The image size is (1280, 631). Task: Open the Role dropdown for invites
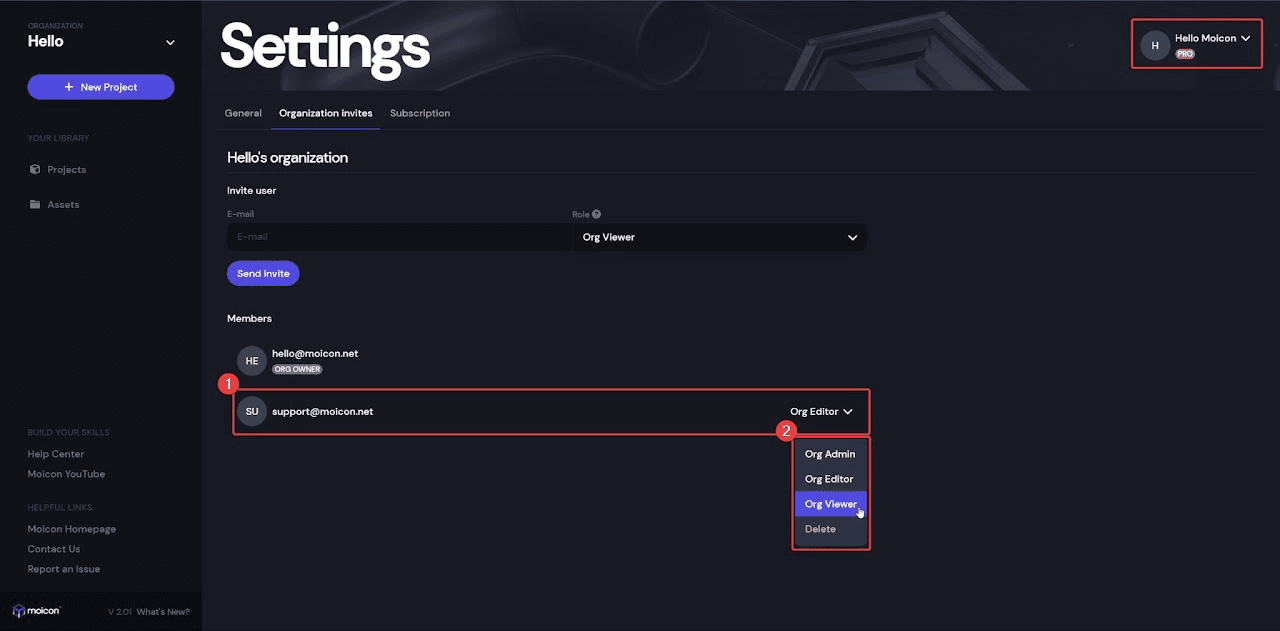point(719,237)
